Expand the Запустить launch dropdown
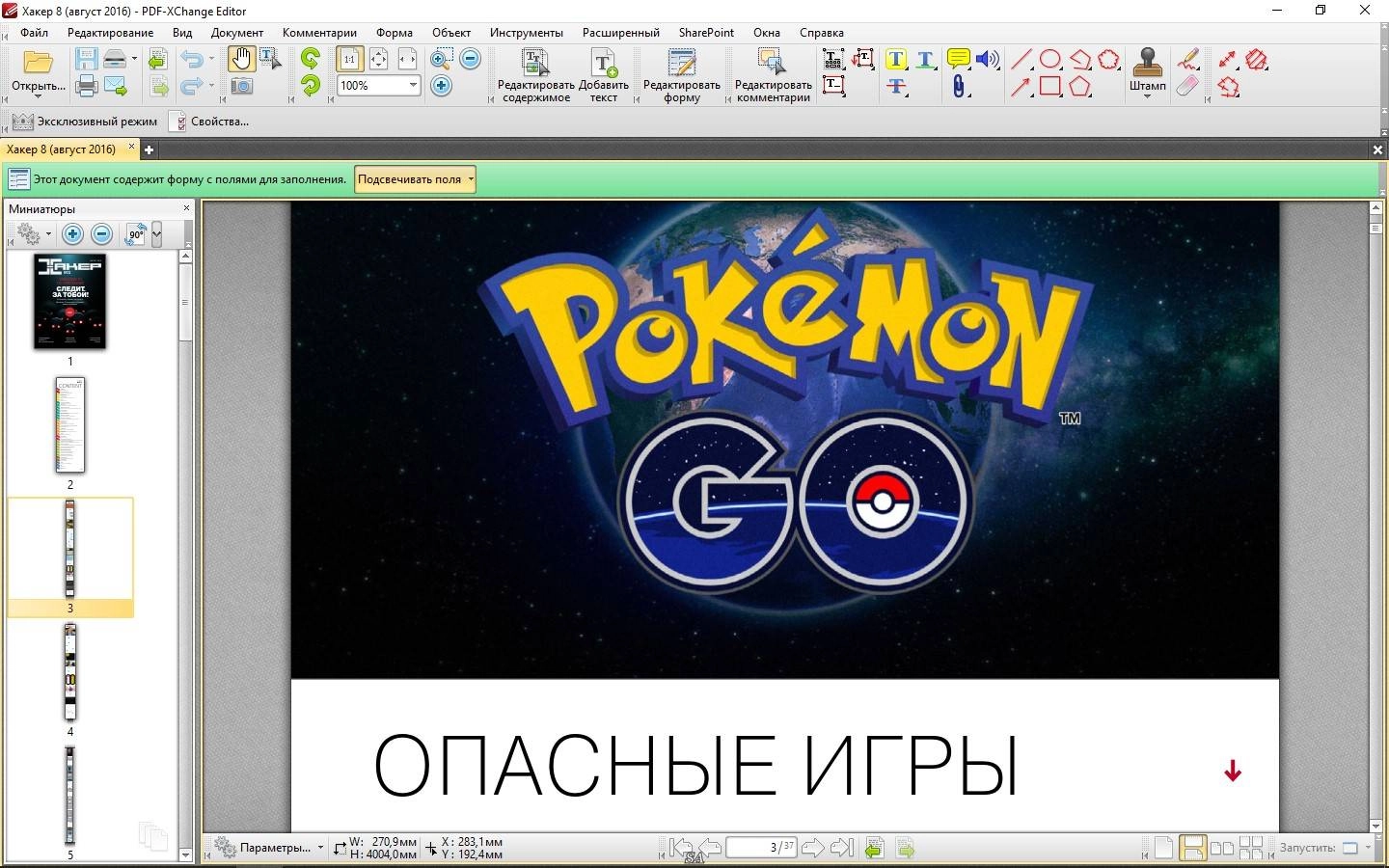 [x=1368, y=848]
